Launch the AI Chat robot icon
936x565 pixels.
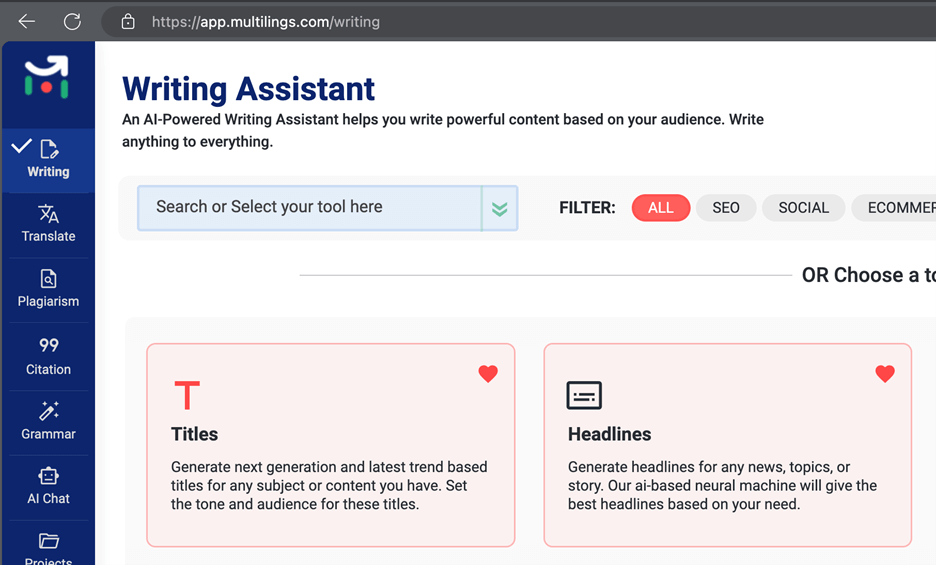pos(48,476)
